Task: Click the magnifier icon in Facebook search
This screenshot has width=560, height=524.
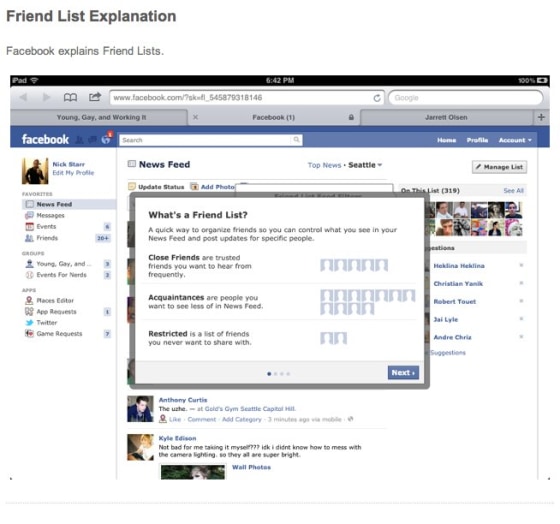Action: point(296,140)
